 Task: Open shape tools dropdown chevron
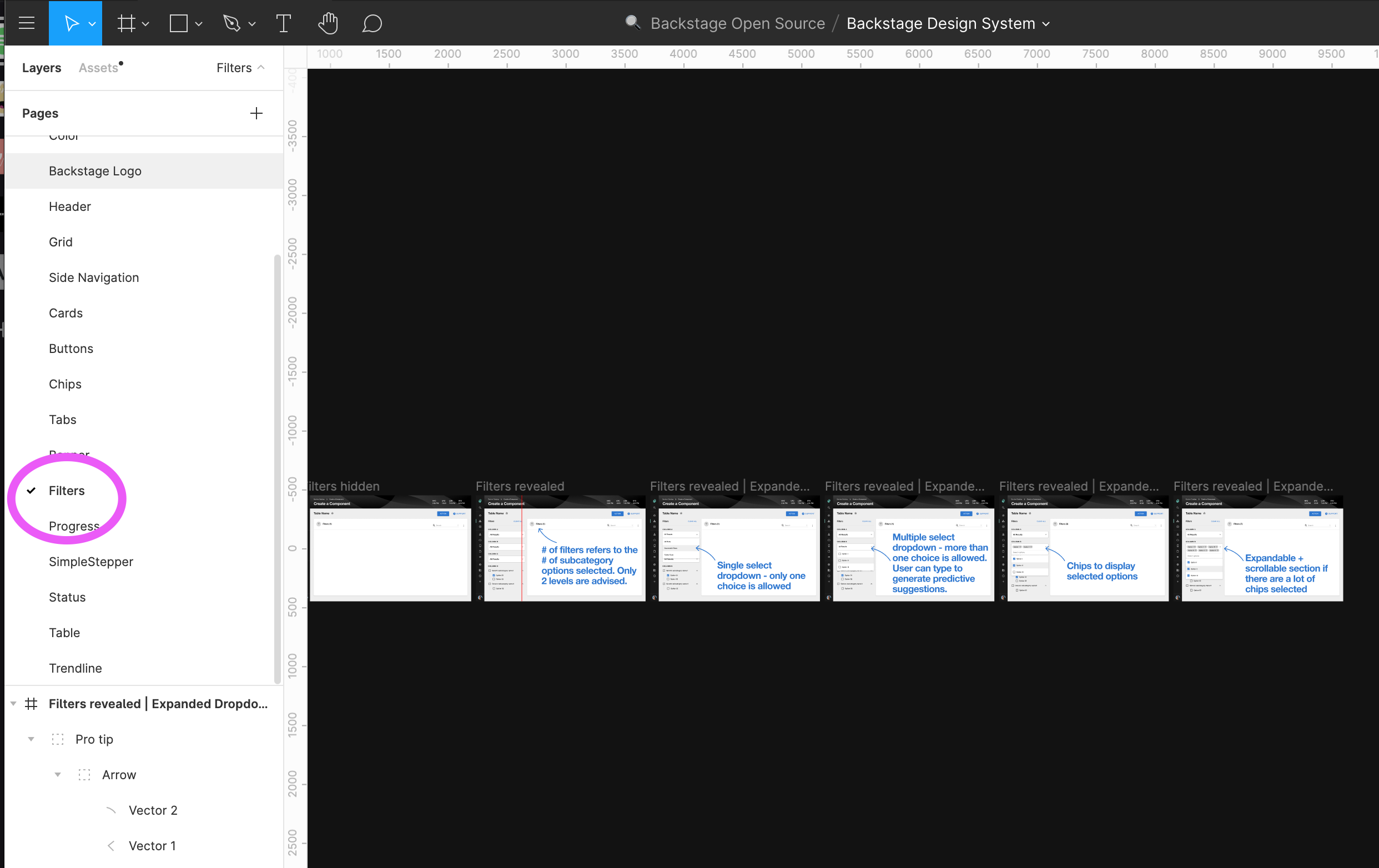[x=198, y=24]
